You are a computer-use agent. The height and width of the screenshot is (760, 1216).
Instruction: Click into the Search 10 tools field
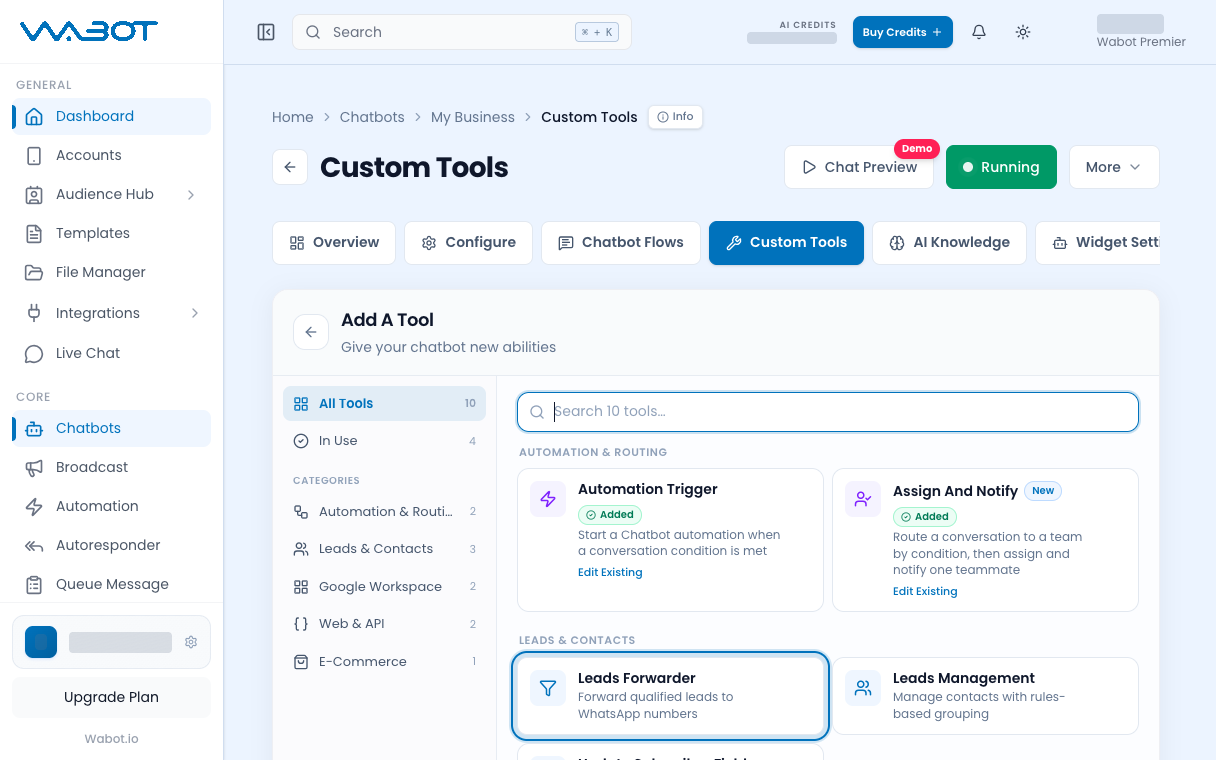828,412
